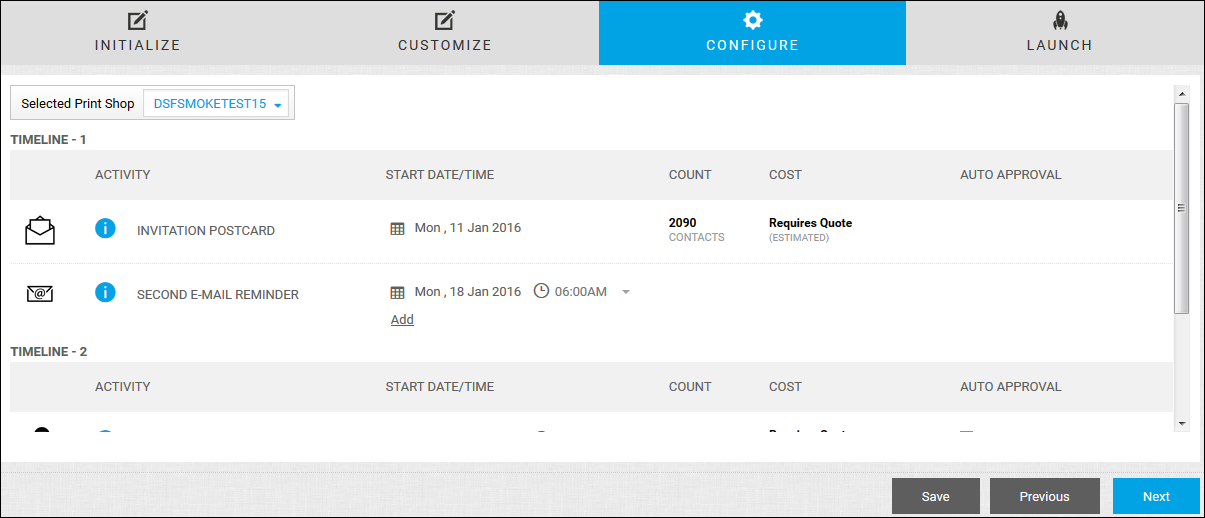This screenshot has height=518, width=1205.
Task: Click the Second E-mail Reminder mail icon
Action: click(x=40, y=293)
